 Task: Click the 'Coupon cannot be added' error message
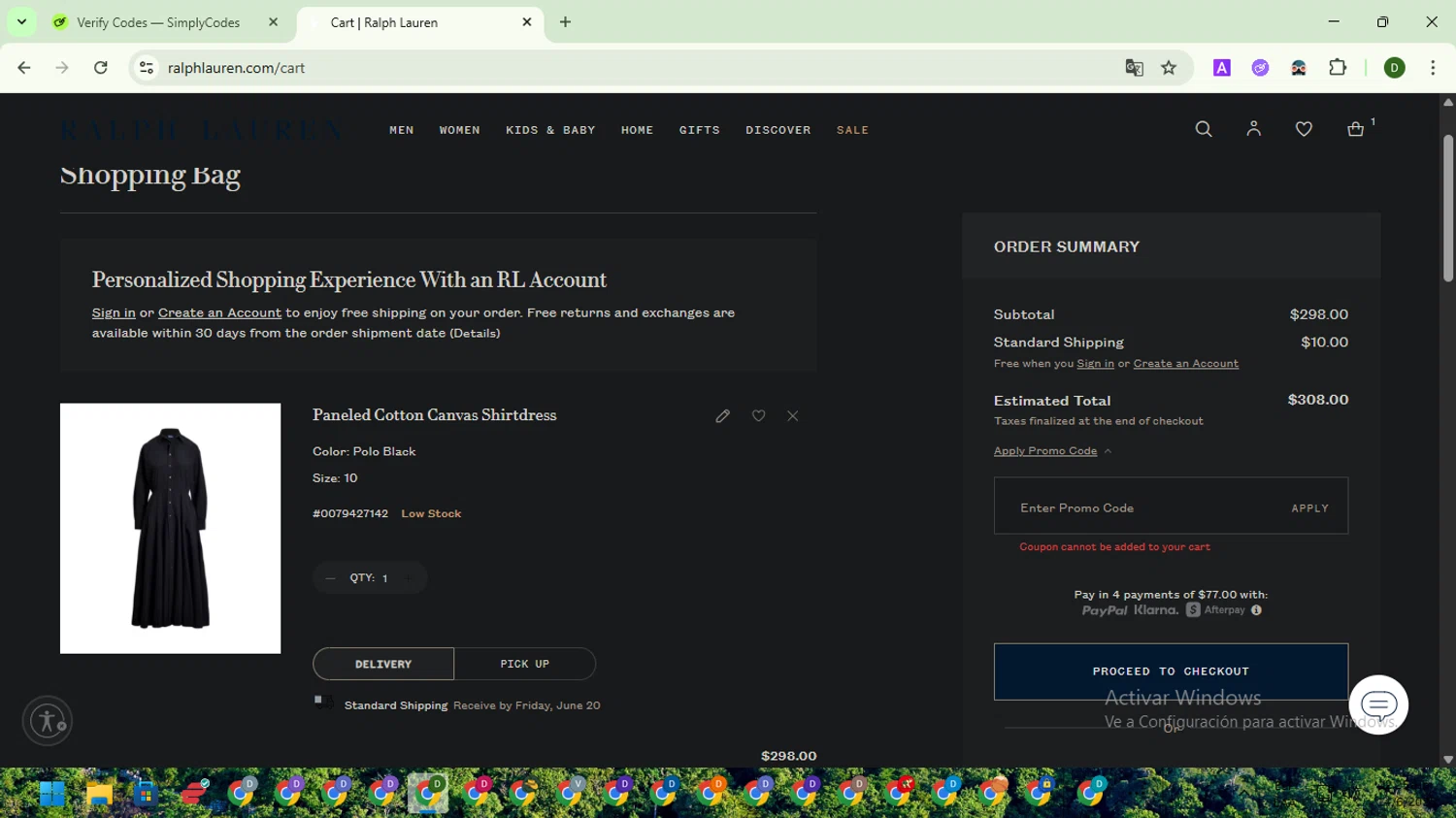click(1114, 547)
